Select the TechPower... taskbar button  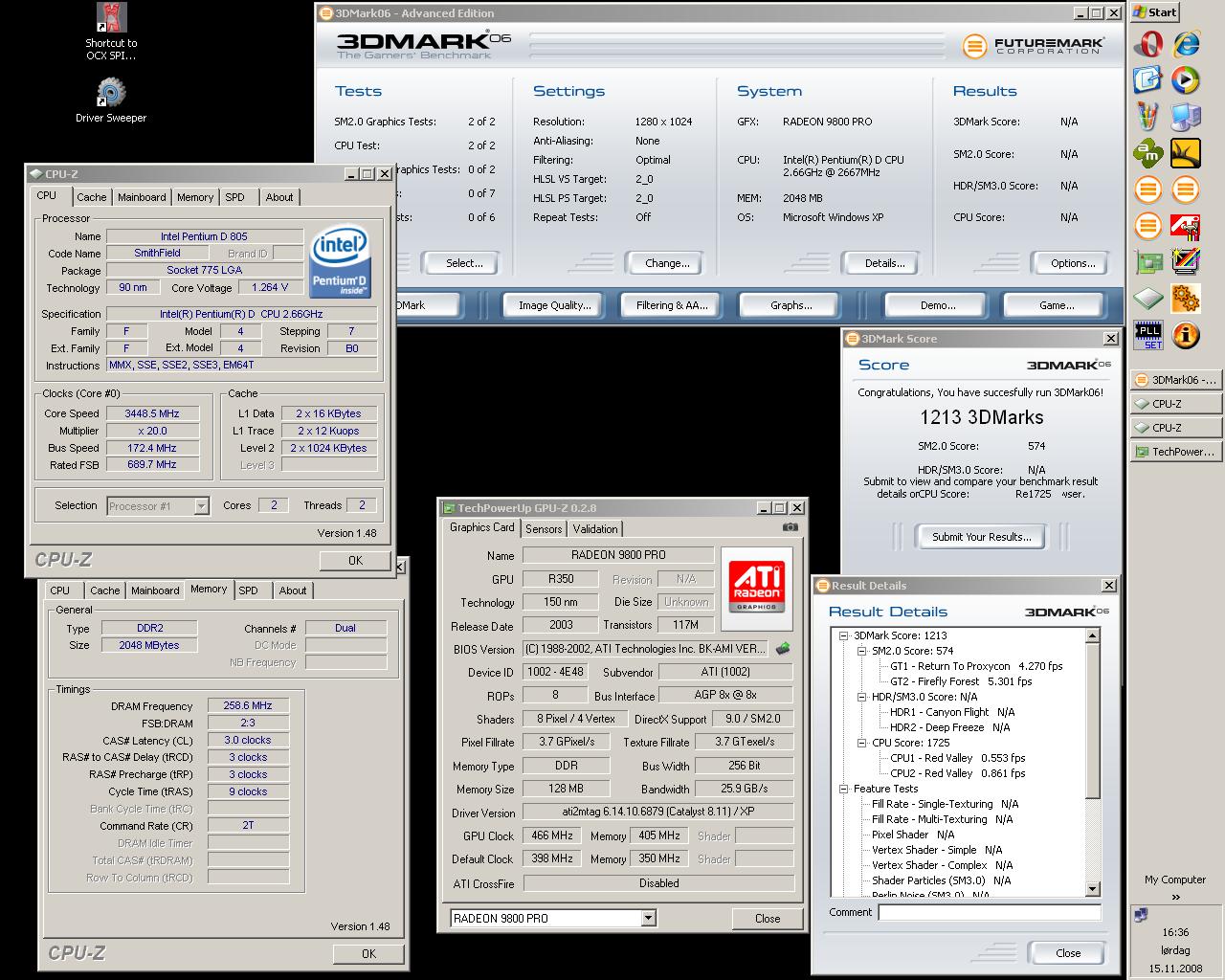tap(1175, 452)
